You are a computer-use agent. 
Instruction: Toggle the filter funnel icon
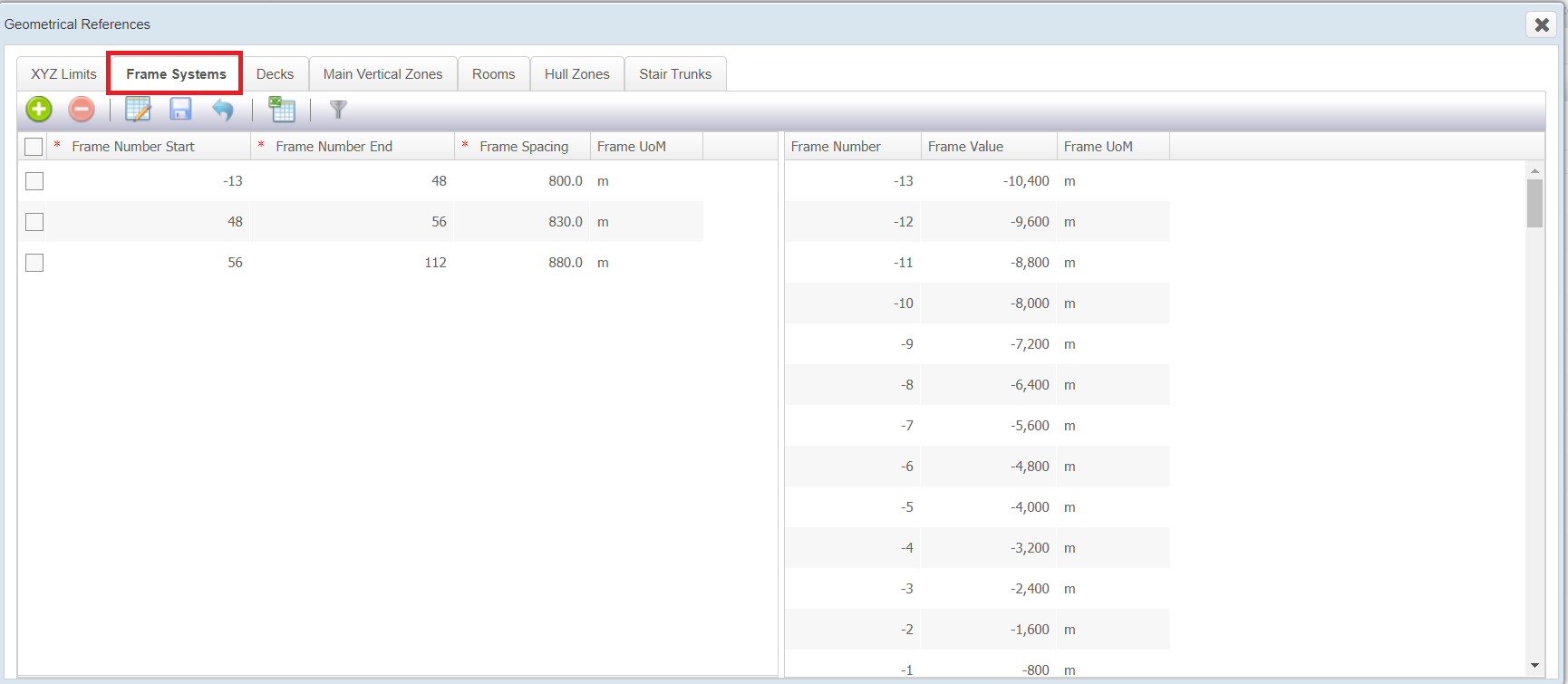point(338,110)
